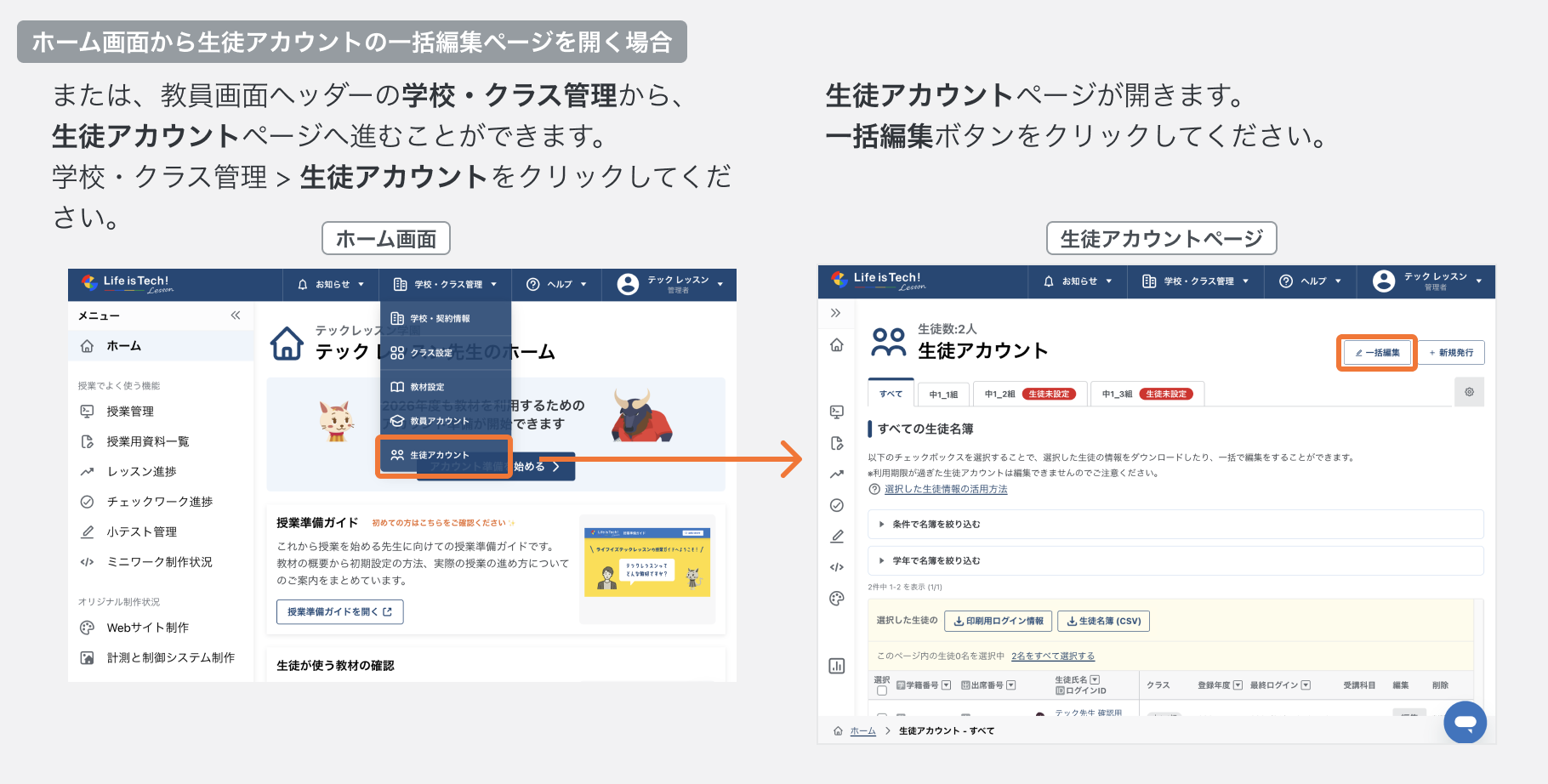This screenshot has height=784, width=1548.
Task: Expand 条件で名簿を絞り込む filter section
Action: (x=936, y=525)
